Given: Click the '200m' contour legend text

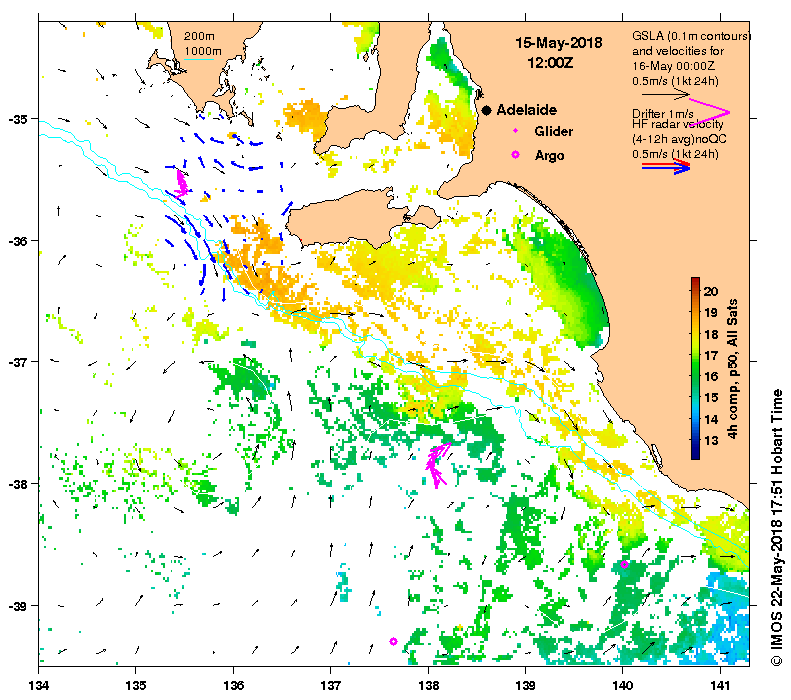Looking at the screenshot, I should [199, 36].
